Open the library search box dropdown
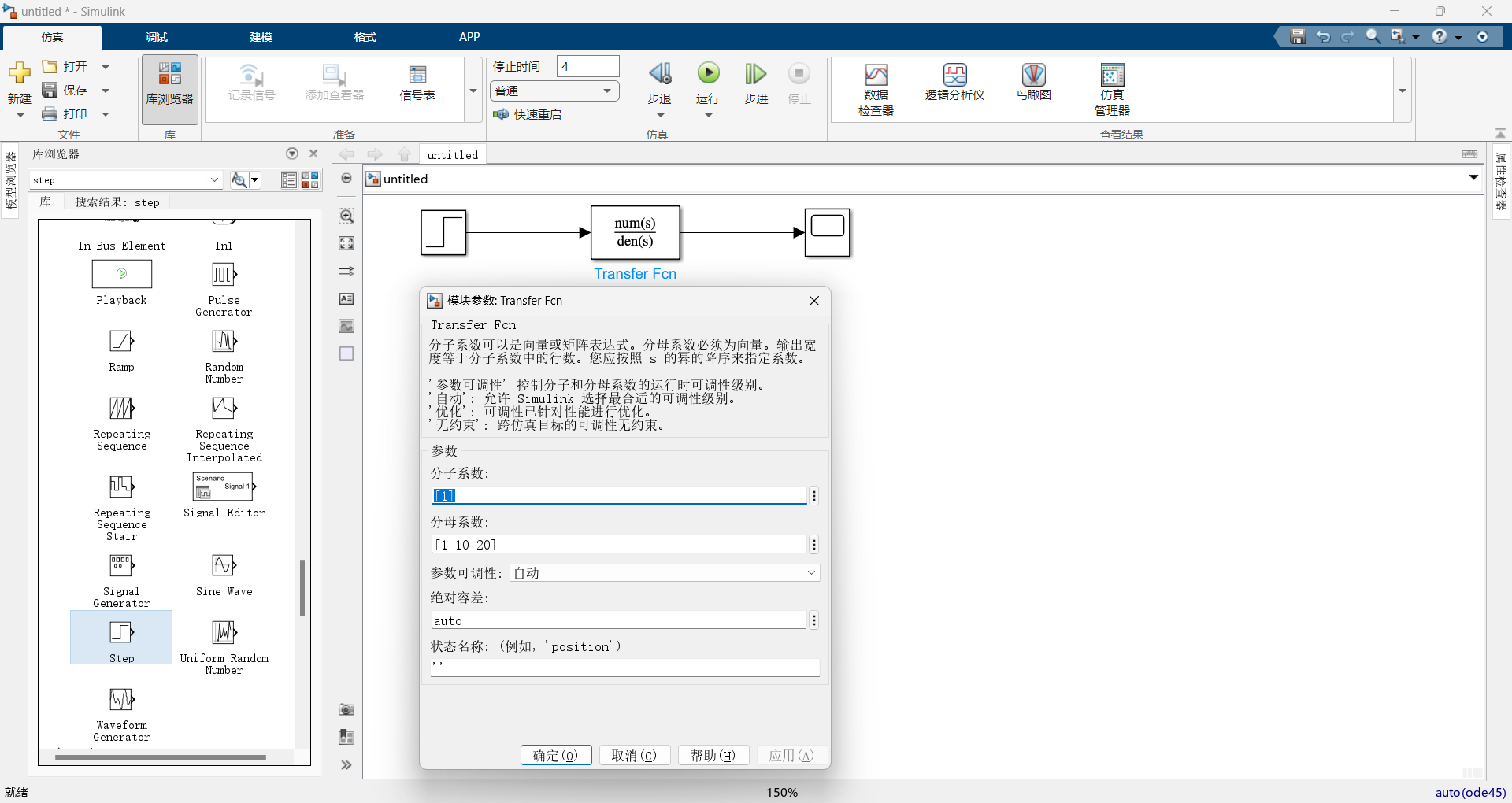The width and height of the screenshot is (1512, 803). coord(214,180)
